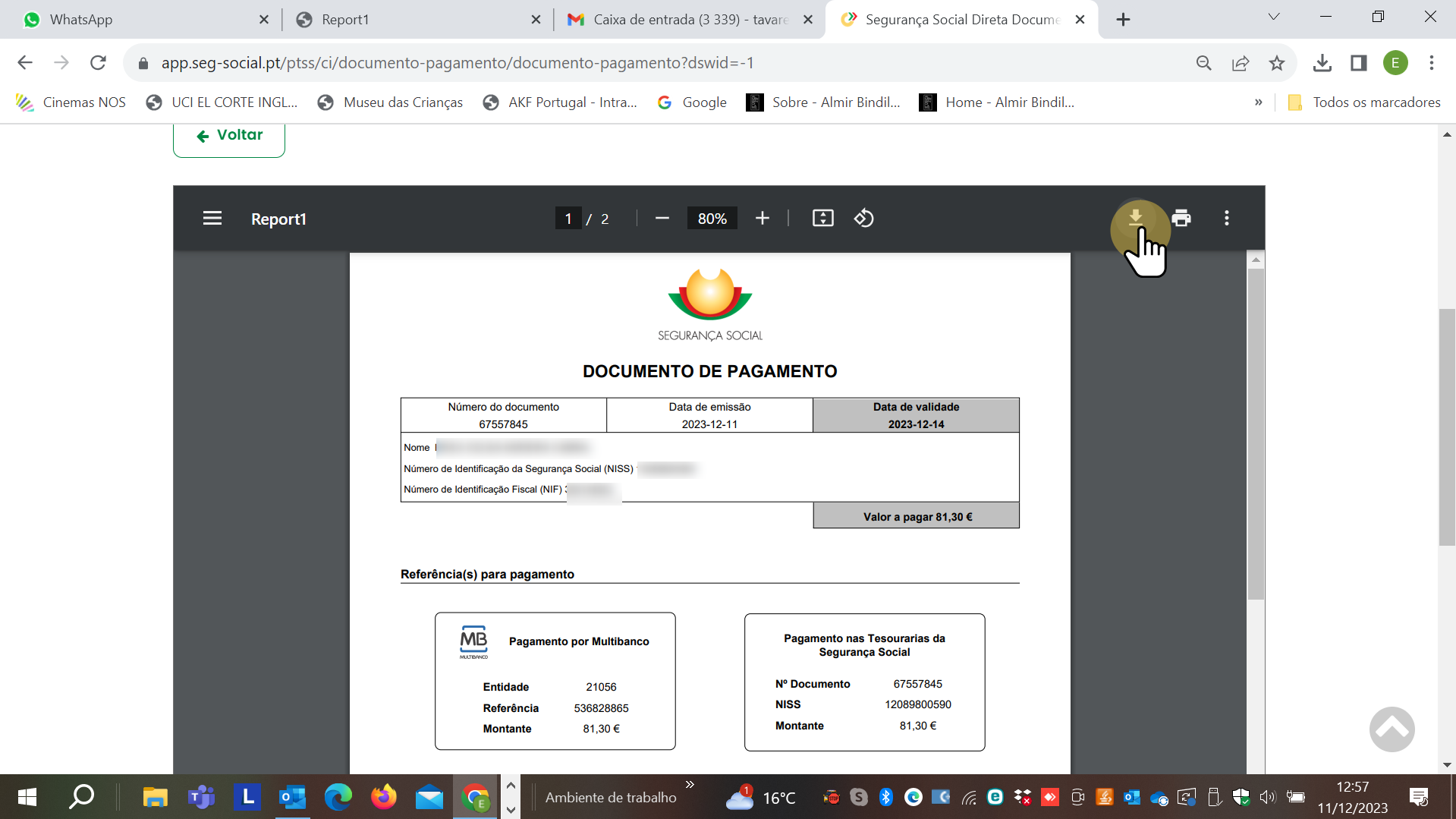Switch to the WhatsApp tab
The image size is (1456, 819).
[137, 20]
